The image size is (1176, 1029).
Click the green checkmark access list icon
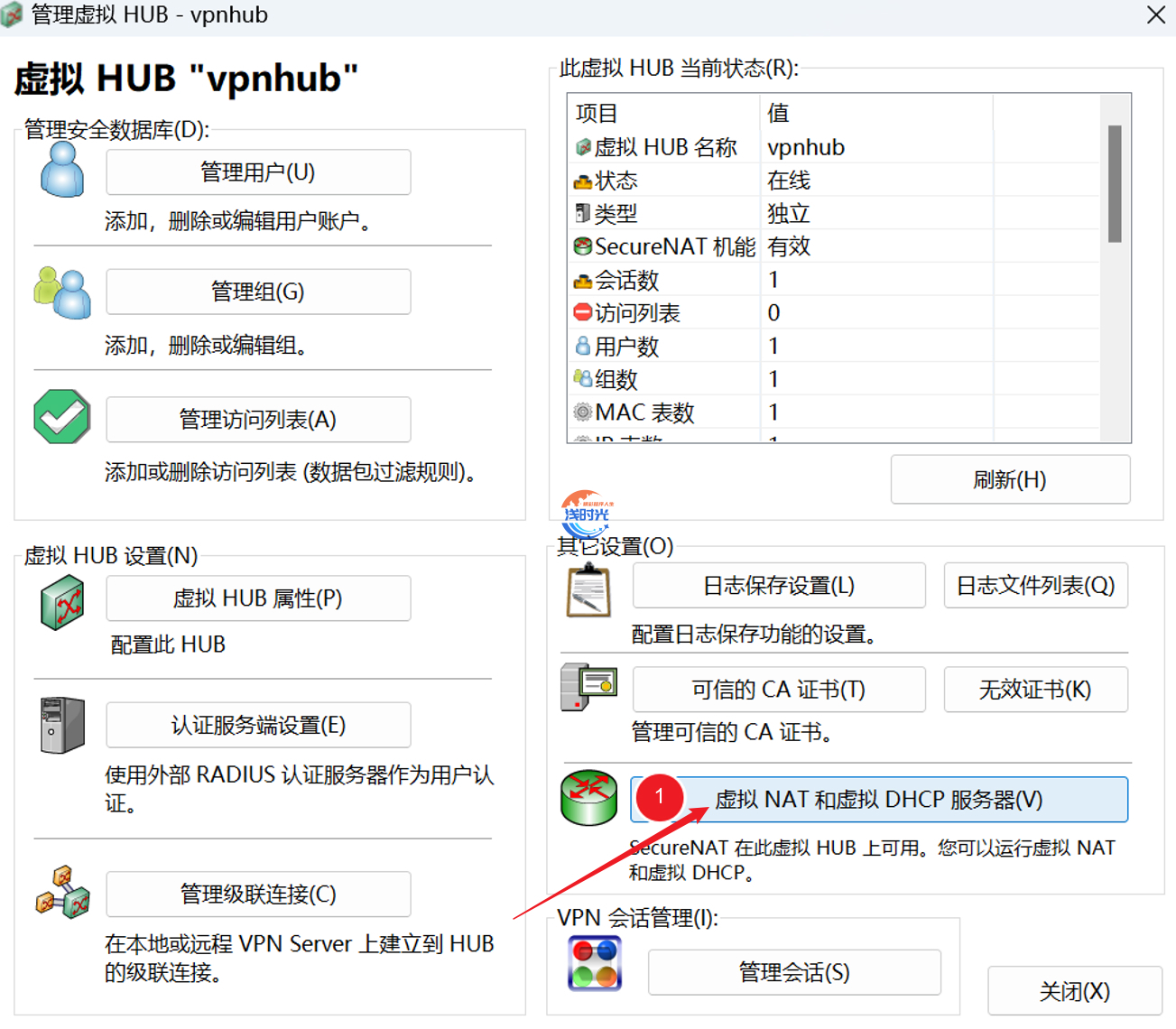point(61,417)
